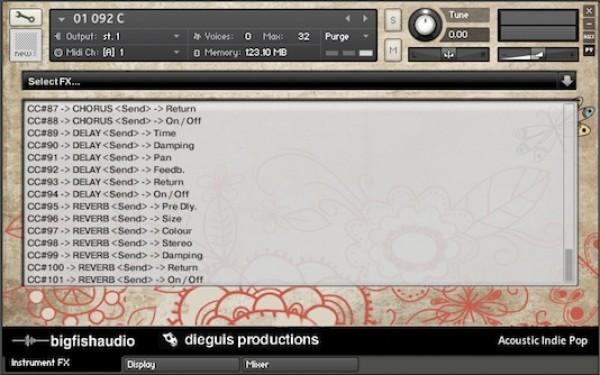Open the Output st. 1 dropdown
This screenshot has width=600, height=375.
[x=176, y=36]
